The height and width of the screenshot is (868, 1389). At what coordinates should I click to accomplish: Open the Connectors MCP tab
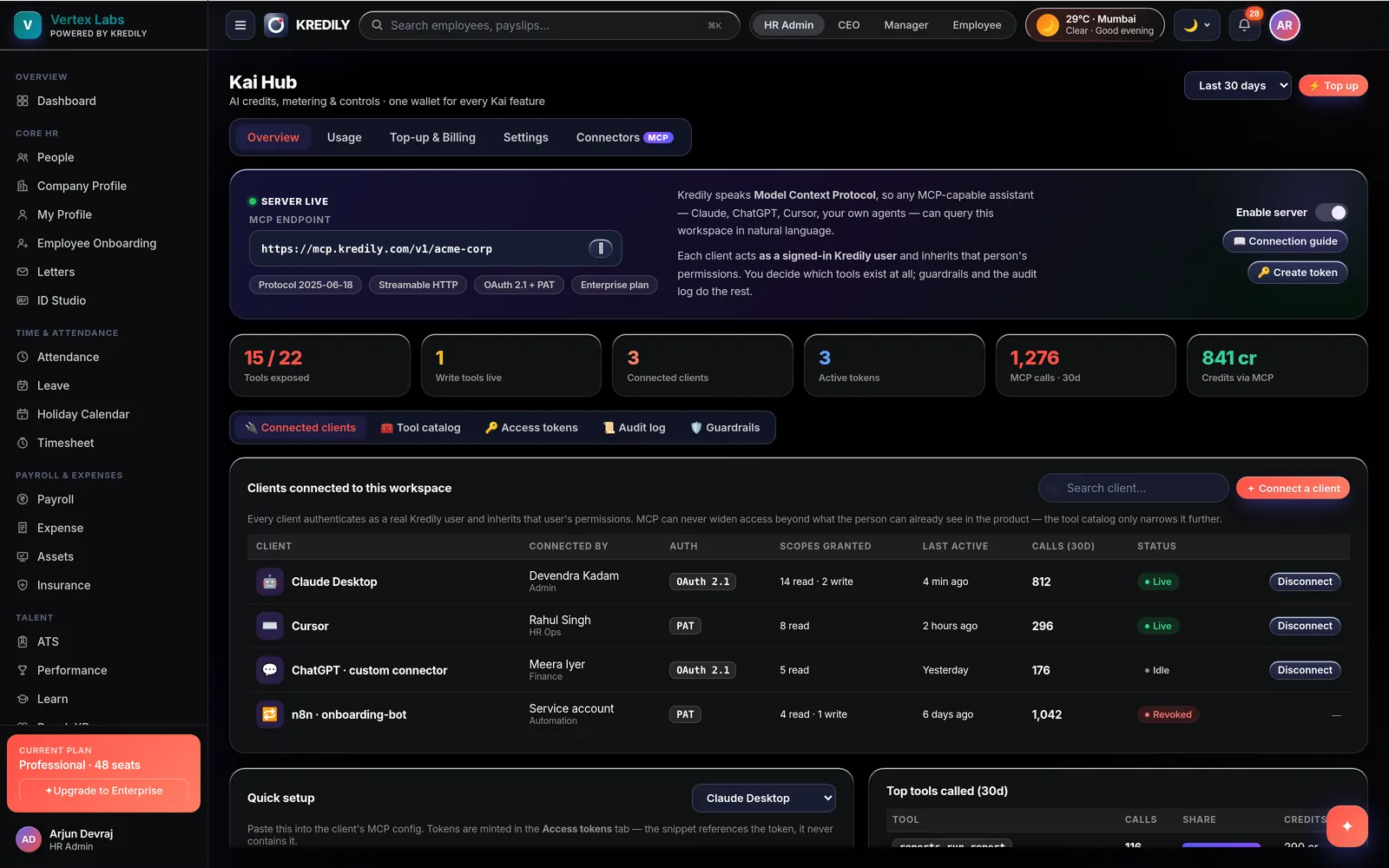pyautogui.click(x=625, y=137)
